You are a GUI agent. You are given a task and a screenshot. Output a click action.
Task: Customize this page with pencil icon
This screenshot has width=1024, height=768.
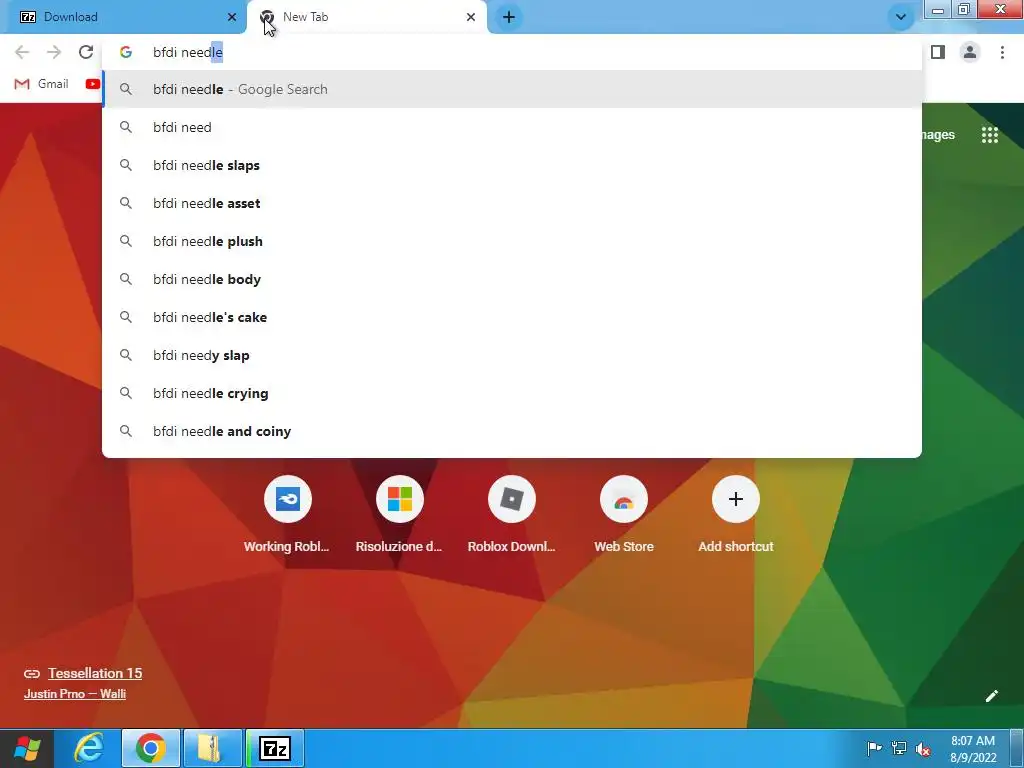tap(991, 696)
